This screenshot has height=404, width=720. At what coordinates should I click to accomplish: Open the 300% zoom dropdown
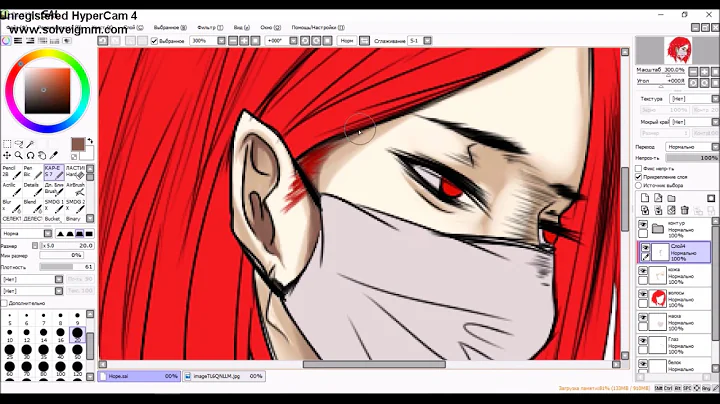221,41
